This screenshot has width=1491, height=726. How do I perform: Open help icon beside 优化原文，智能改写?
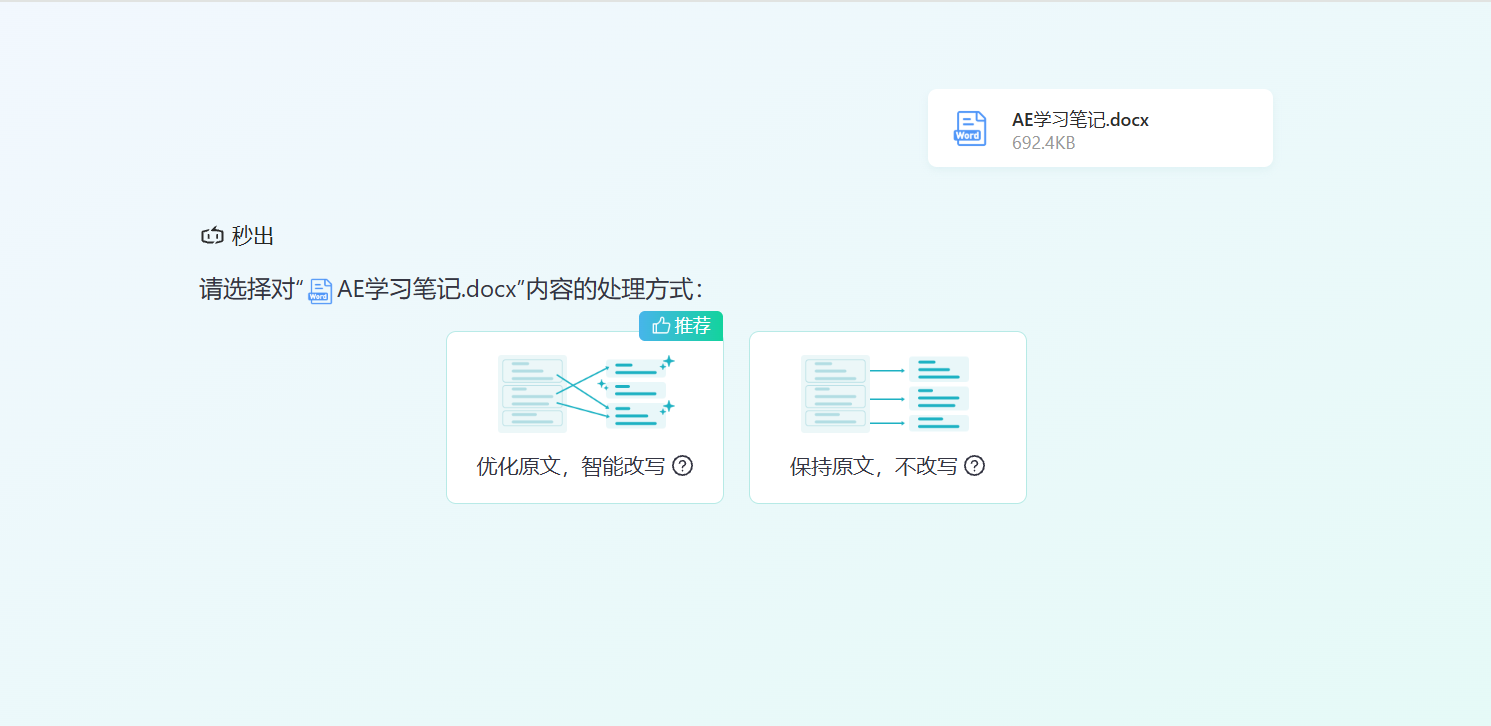pyautogui.click(x=683, y=466)
